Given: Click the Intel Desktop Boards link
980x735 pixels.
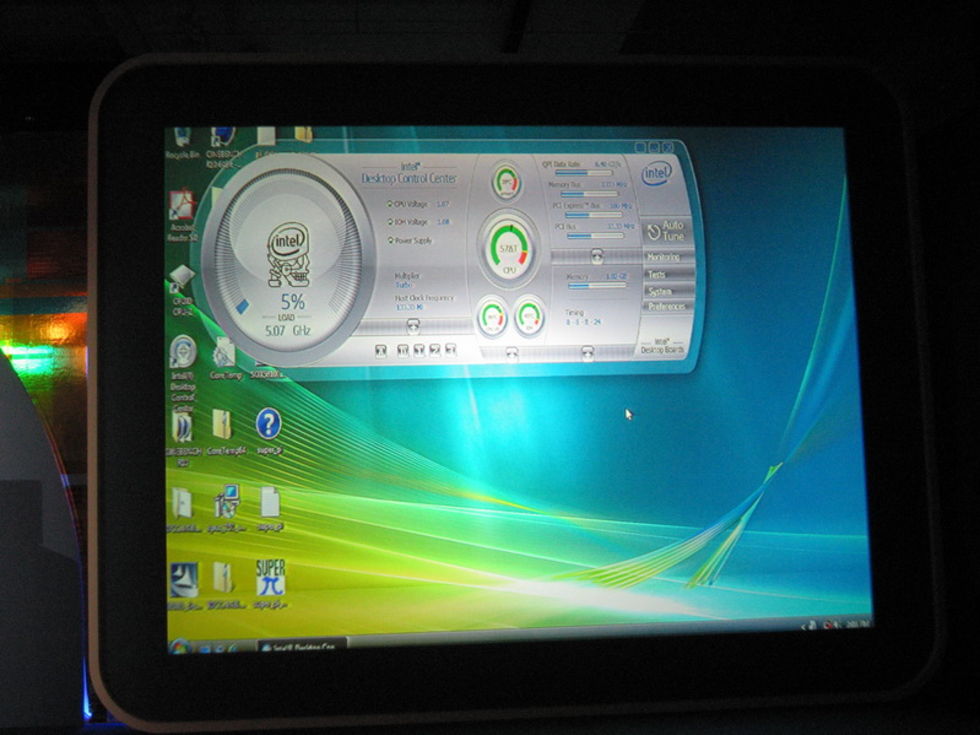Looking at the screenshot, I should (x=661, y=346).
